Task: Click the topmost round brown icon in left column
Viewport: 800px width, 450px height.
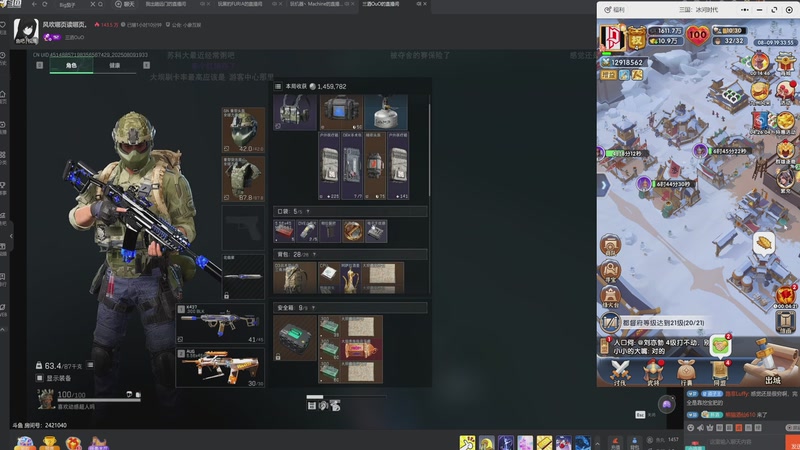Action: pyautogui.click(x=610, y=245)
